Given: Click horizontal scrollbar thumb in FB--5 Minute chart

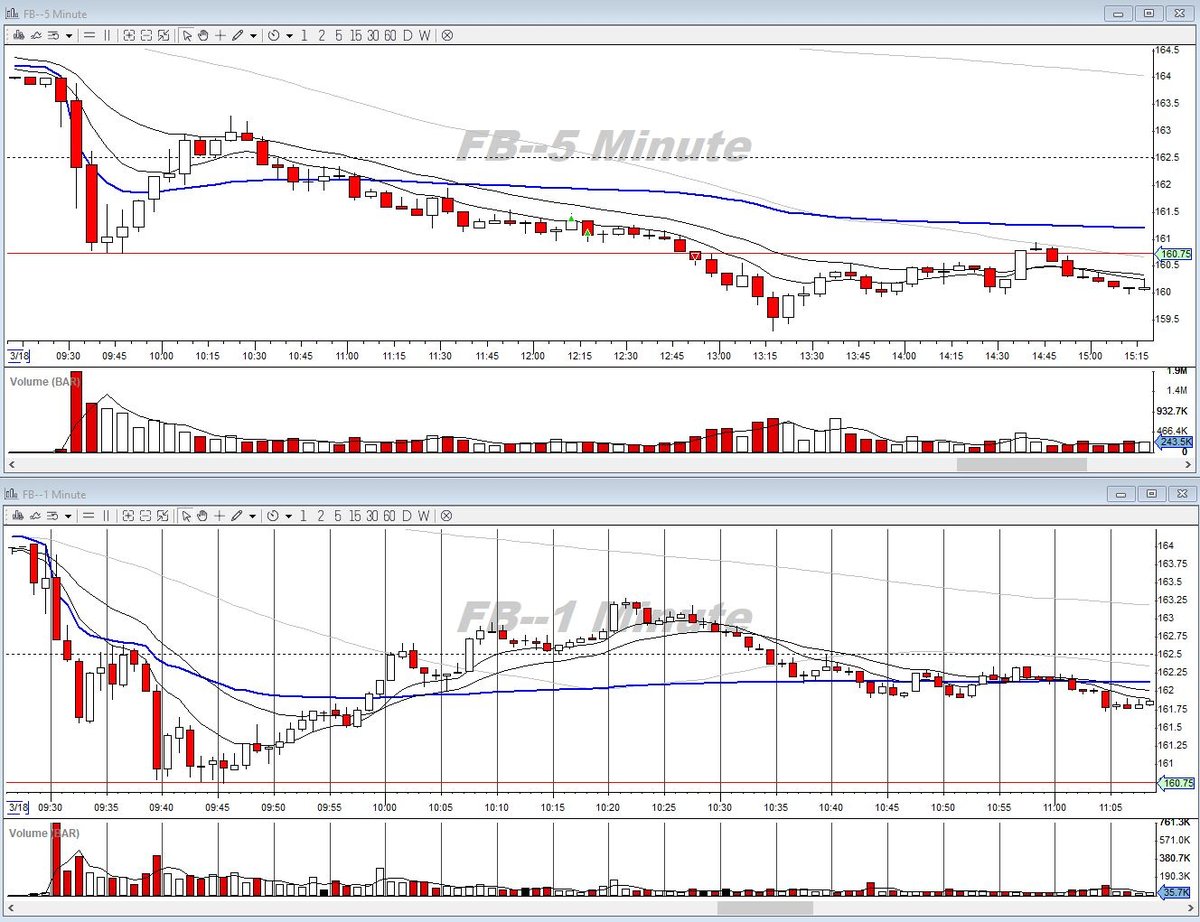Looking at the screenshot, I should click(x=1021, y=464).
